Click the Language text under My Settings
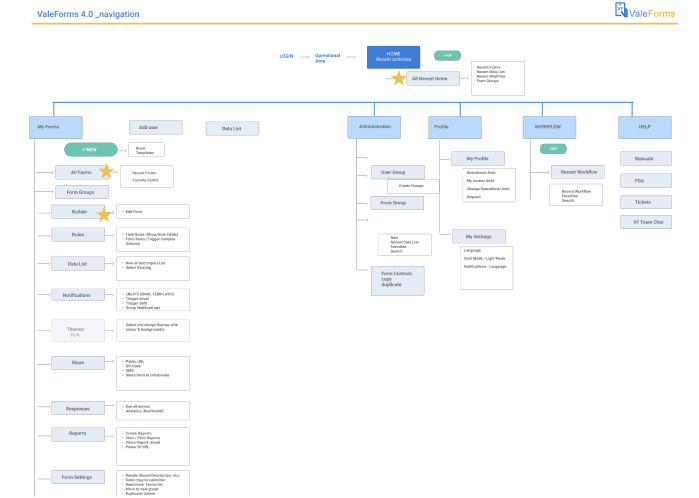This screenshot has width=699, height=498. click(x=472, y=250)
